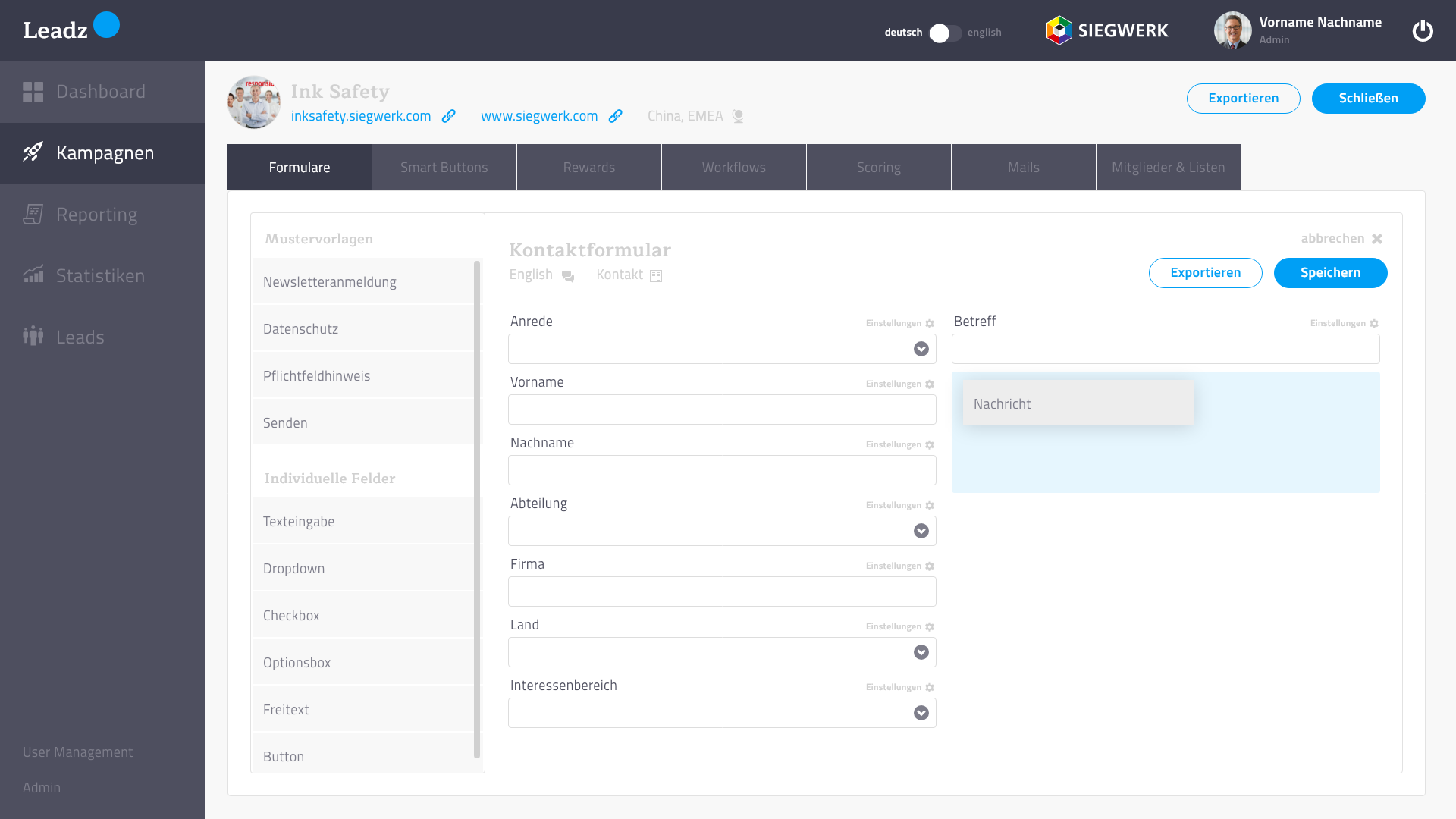Toggle language switch between deutsch and english
The width and height of the screenshot is (1456, 819).
click(945, 33)
